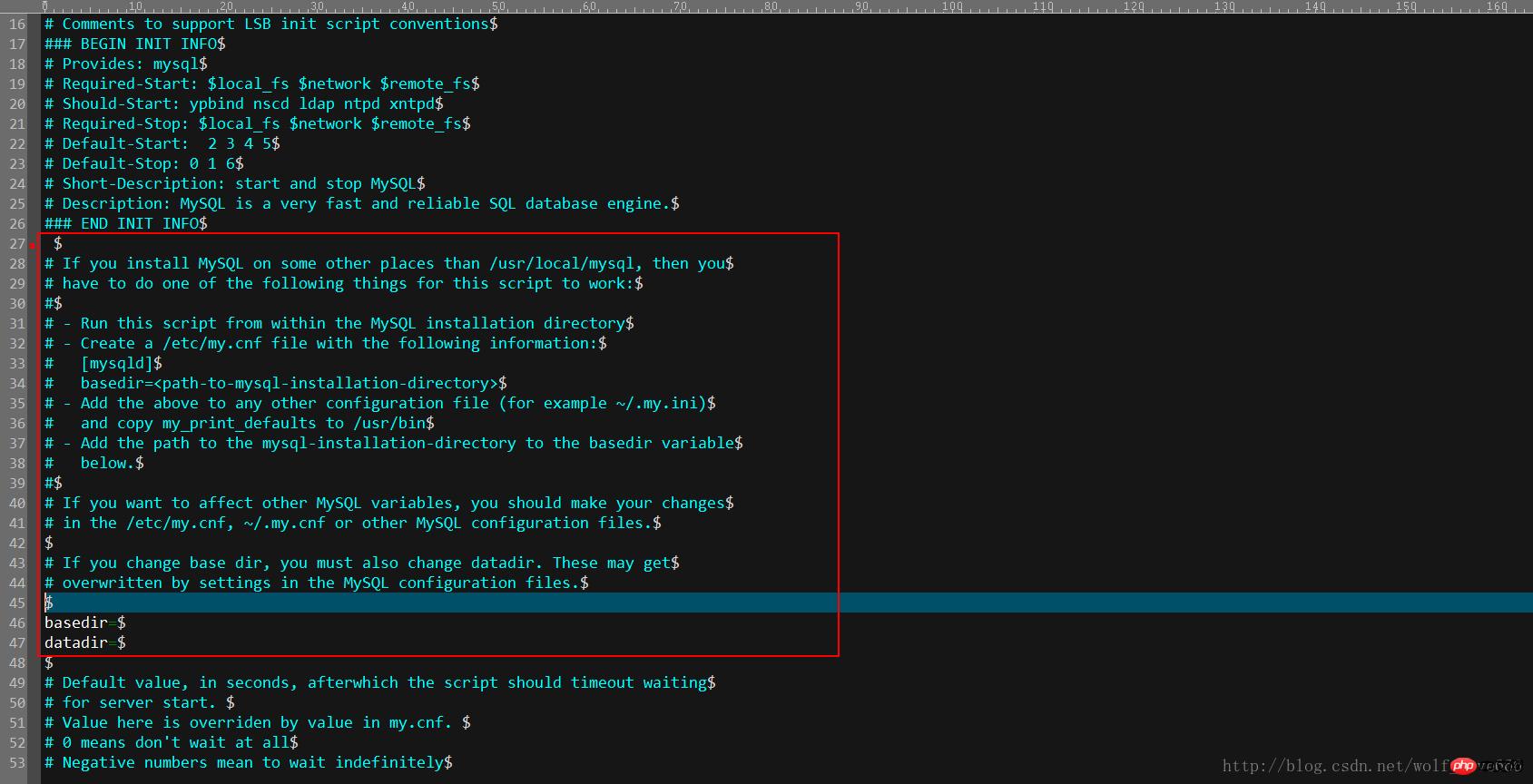This screenshot has height=784, width=1533.
Task: Click the '### END INIT INFO' line
Action: pyautogui.click(x=126, y=223)
